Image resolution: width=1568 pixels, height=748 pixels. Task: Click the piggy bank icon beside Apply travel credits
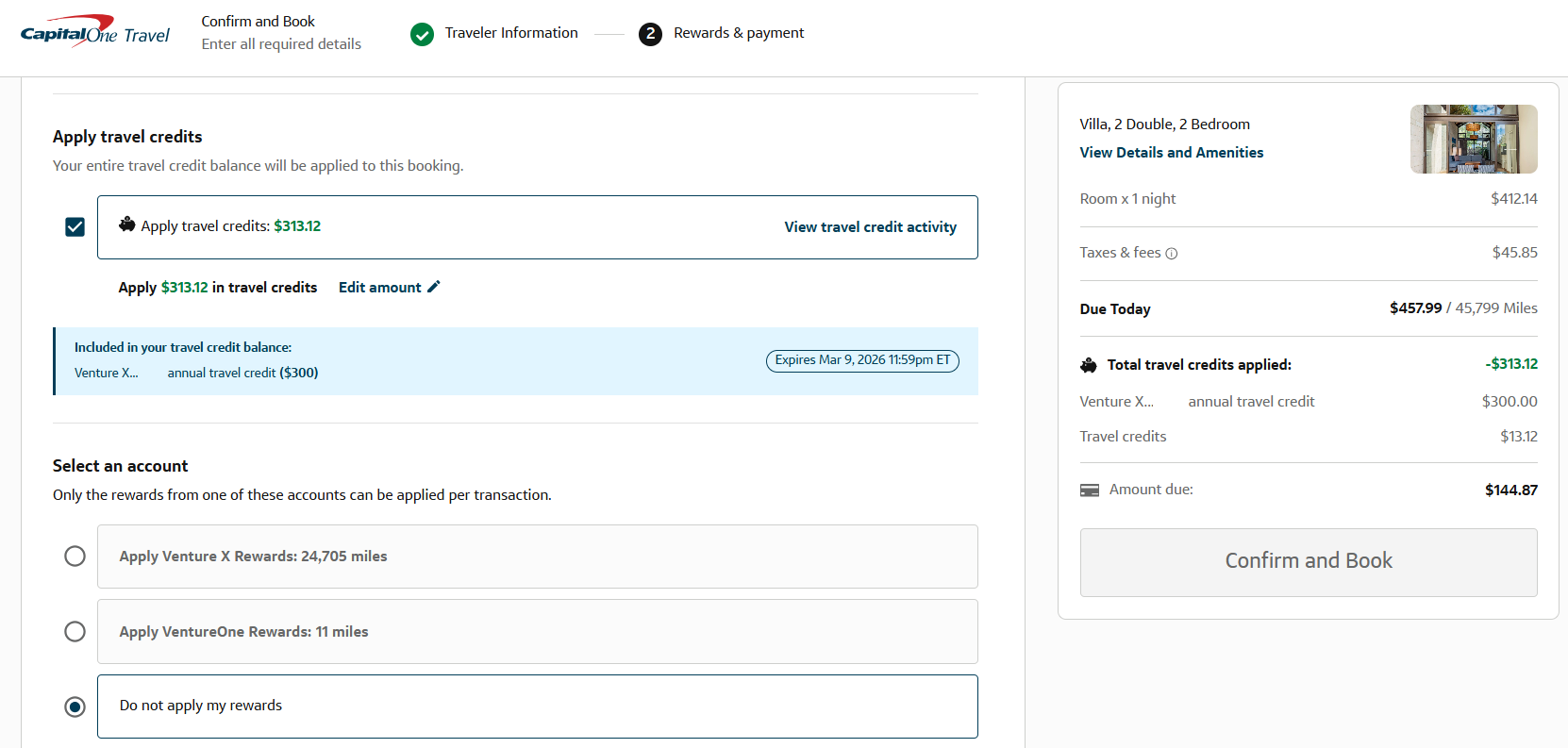click(x=127, y=224)
